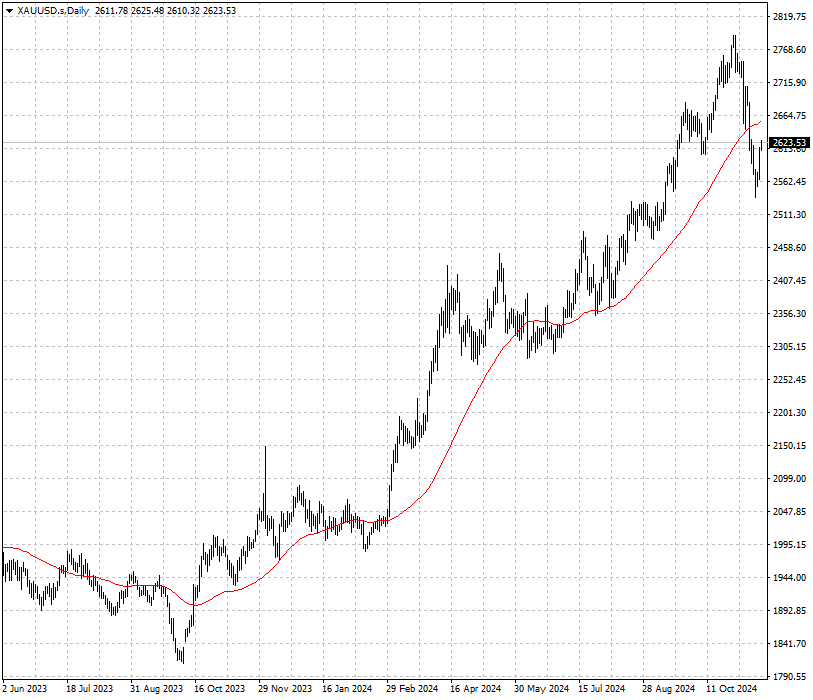813x700 pixels.
Task: Click the 1841.70 price axis label
Action: pos(789,643)
